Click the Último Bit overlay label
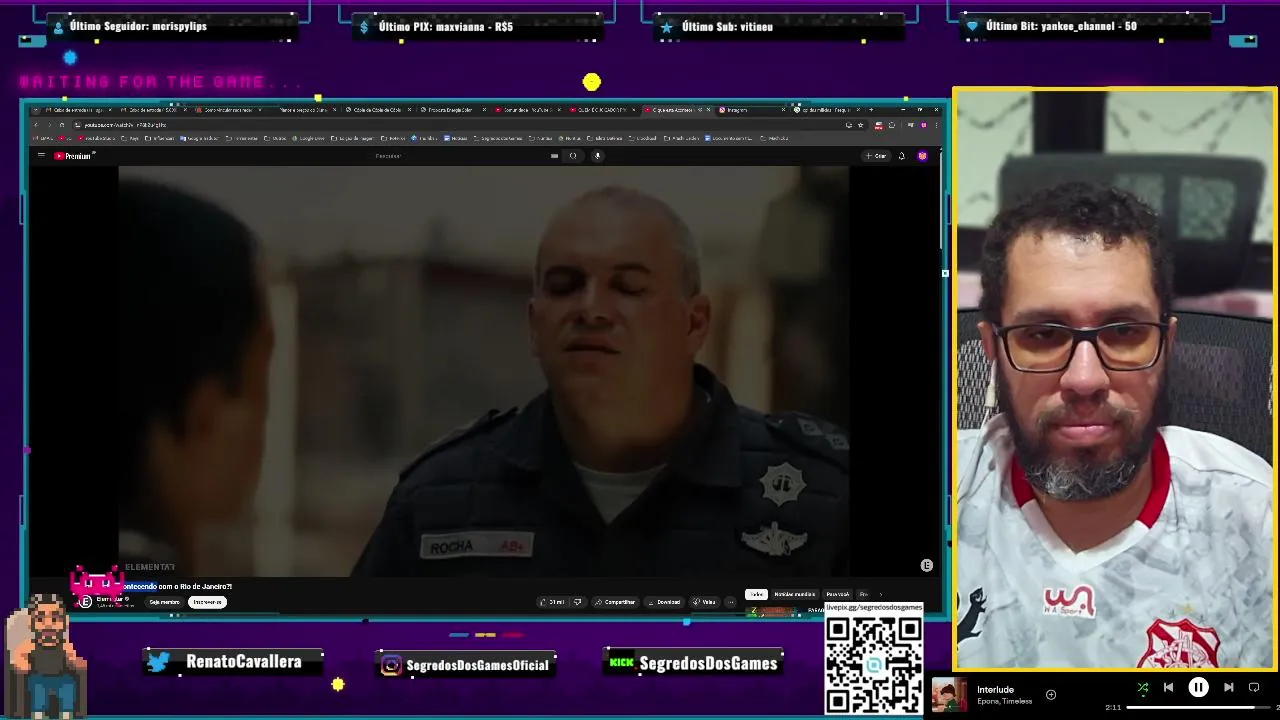The width and height of the screenshot is (1280, 720). (1061, 26)
